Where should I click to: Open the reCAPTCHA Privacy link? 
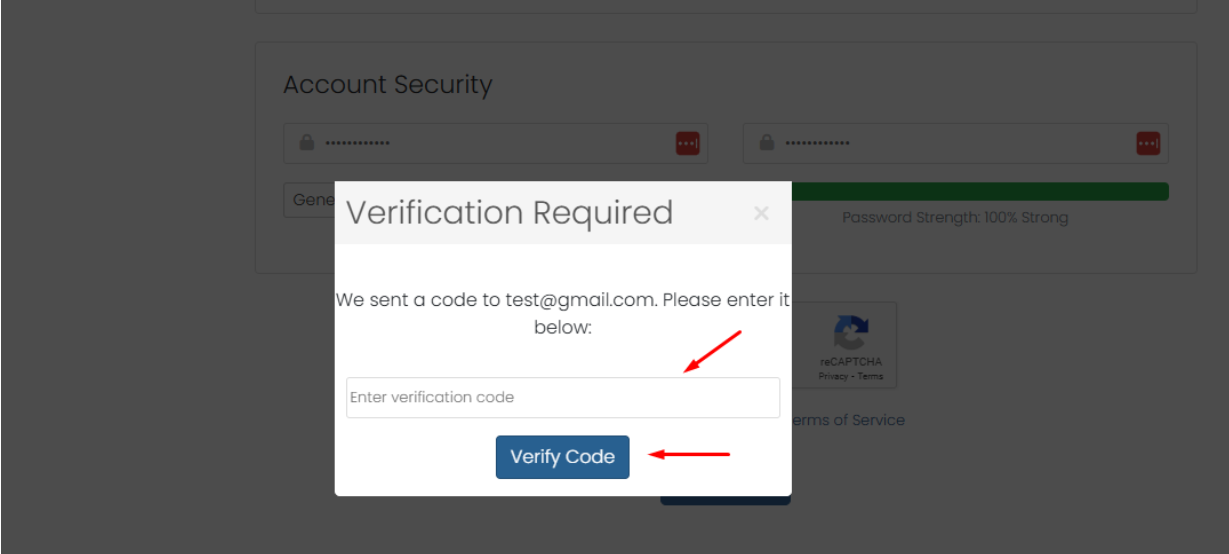pyautogui.click(x=833, y=376)
